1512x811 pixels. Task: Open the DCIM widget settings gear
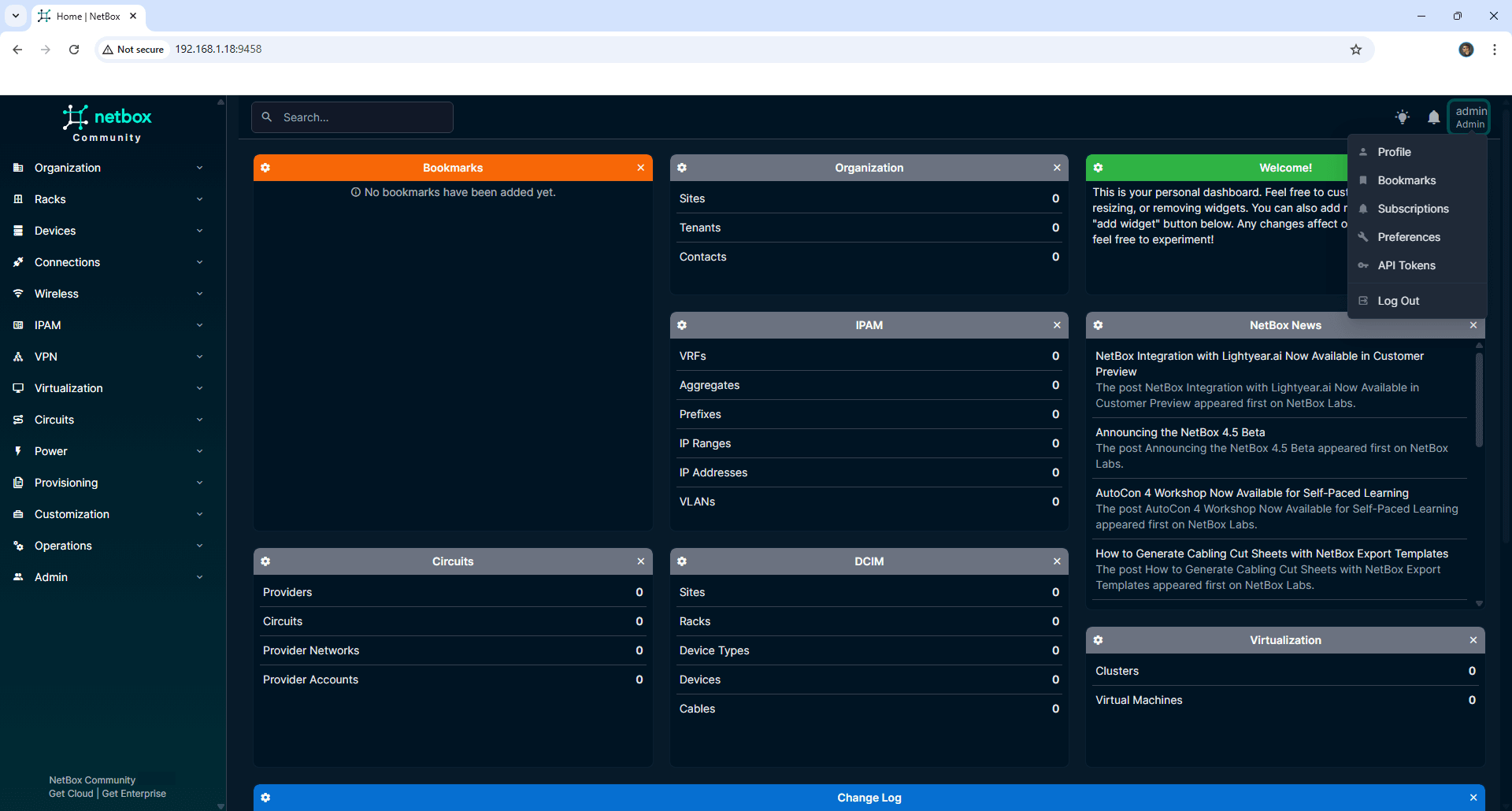(x=682, y=561)
